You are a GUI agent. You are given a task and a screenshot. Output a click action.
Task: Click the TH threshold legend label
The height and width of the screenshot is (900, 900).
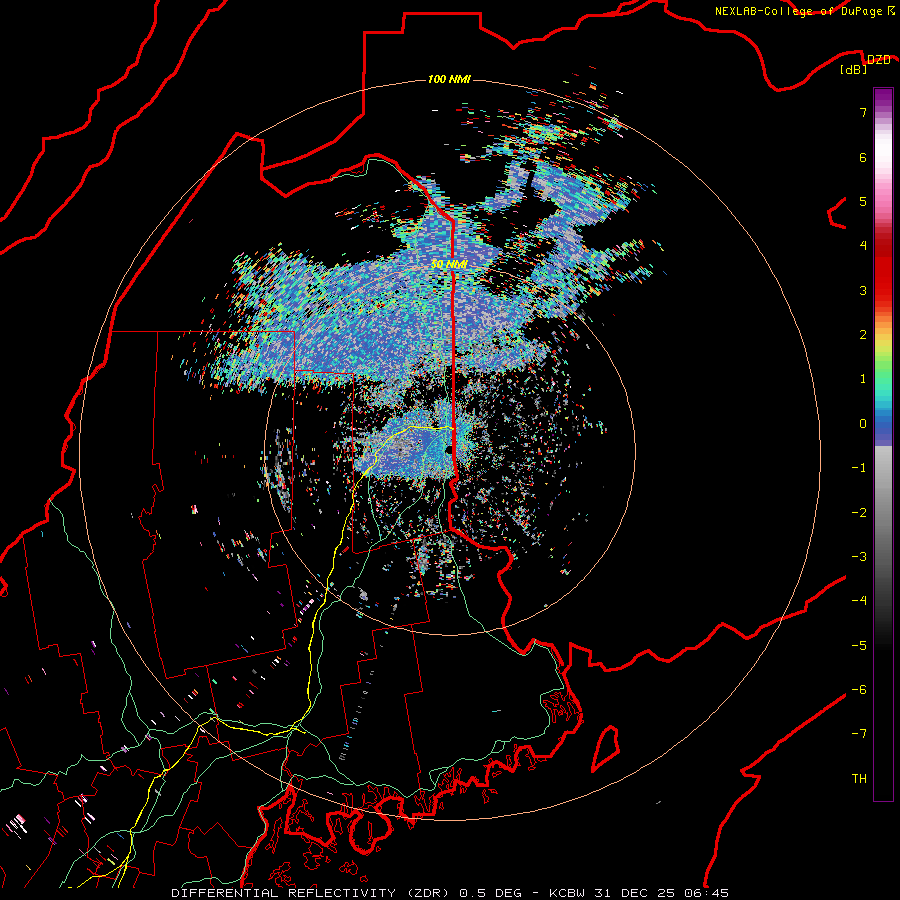859,779
